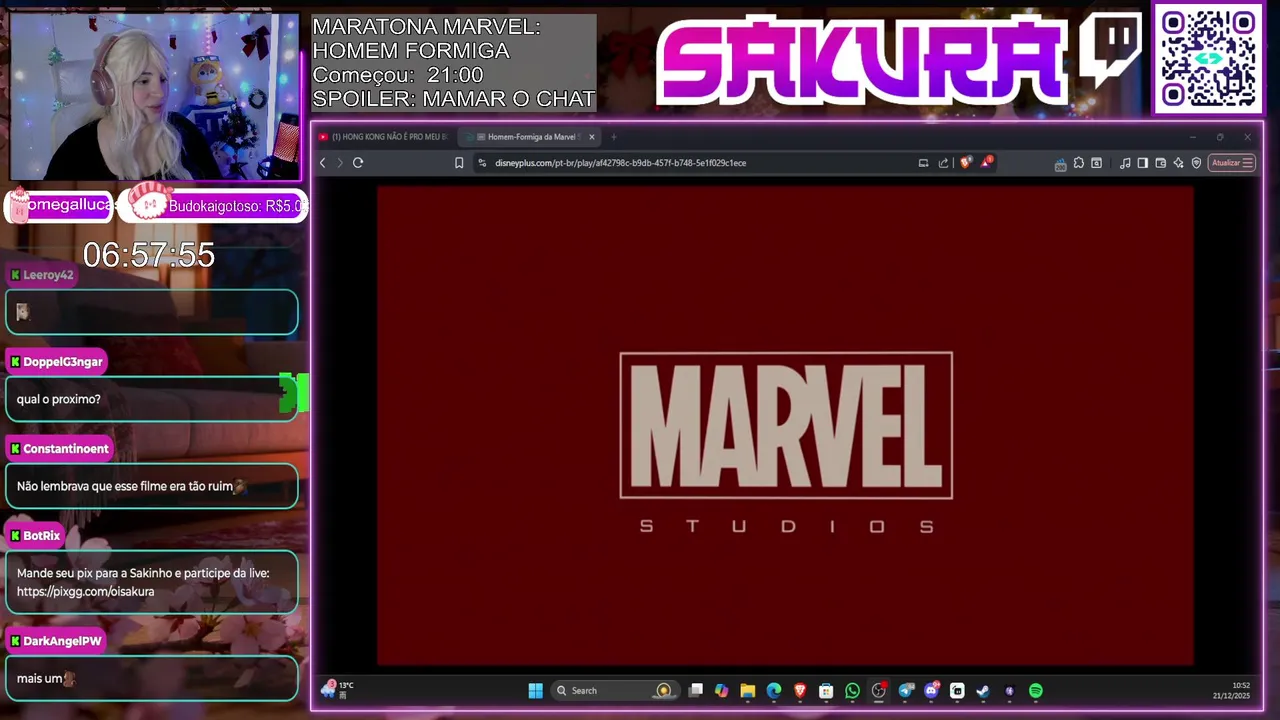The width and height of the screenshot is (1280, 720).
Task: Click the browser forward arrow
Action: (340, 163)
